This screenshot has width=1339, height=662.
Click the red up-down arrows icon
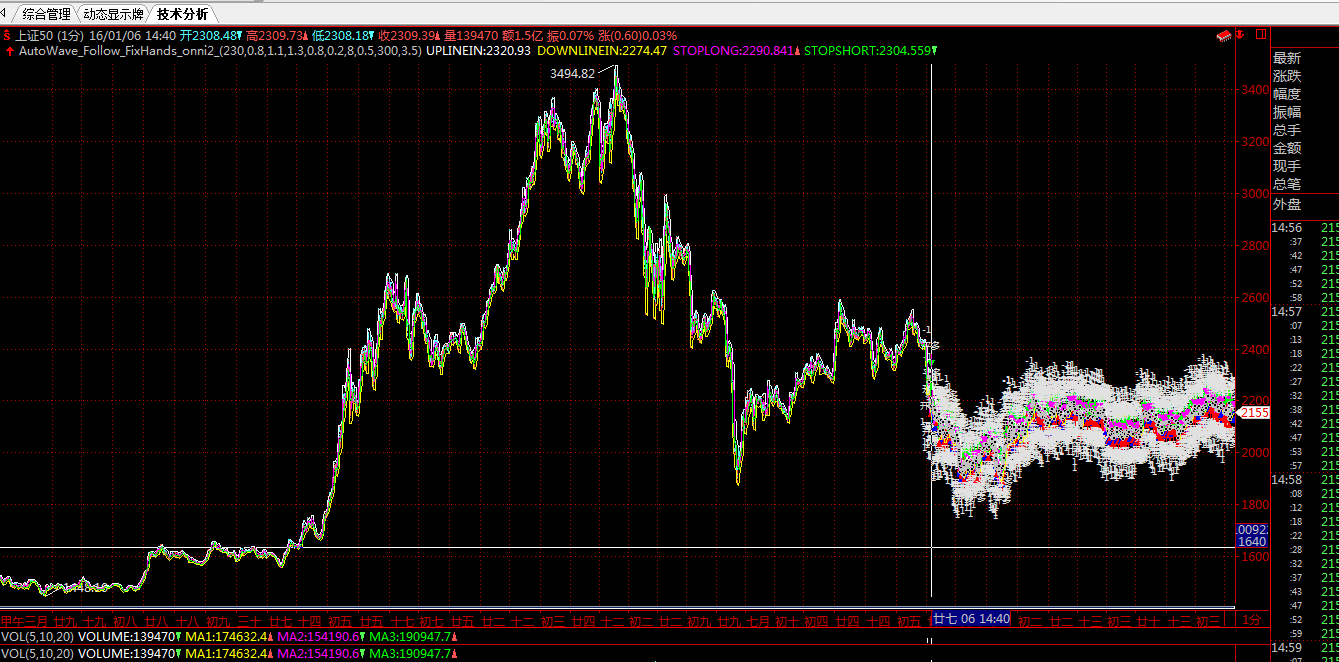(1240, 35)
